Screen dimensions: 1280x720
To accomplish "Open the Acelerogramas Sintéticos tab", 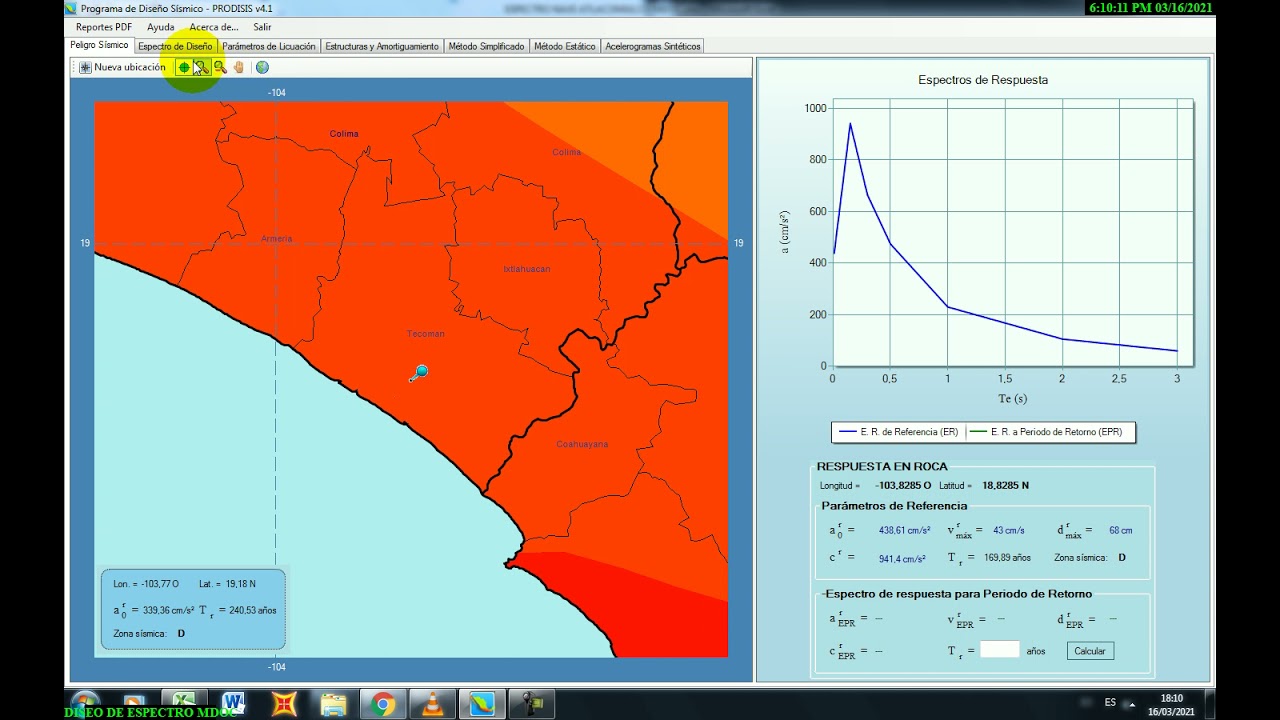I will tap(653, 46).
